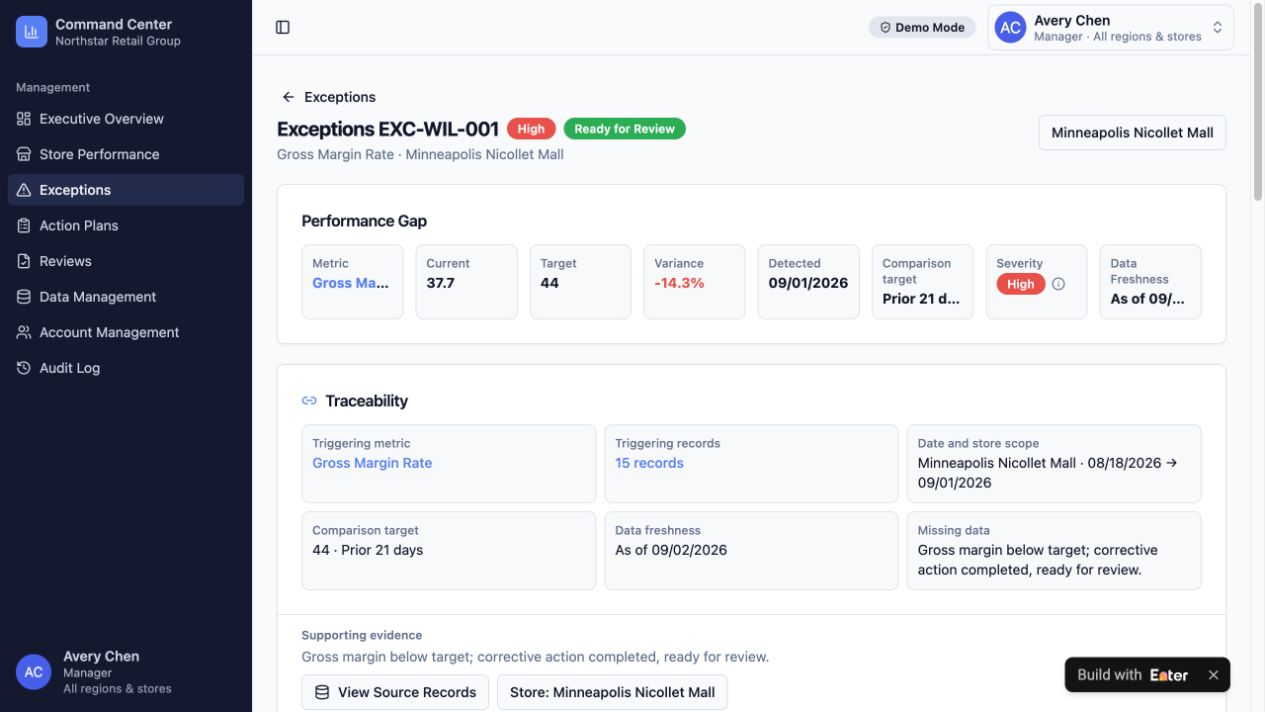Click the database icon on View Source Records
The height and width of the screenshot is (712, 1265).
(322, 692)
